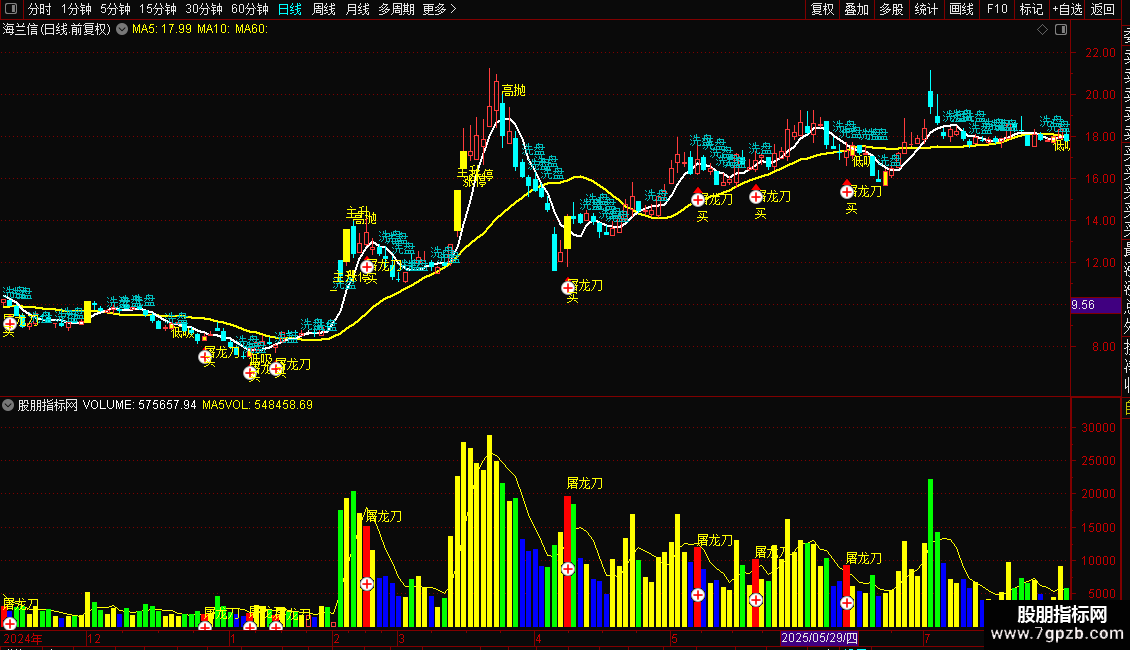Open the 统计 statistics tool
Viewport: 1130px width, 650px height.
click(x=926, y=9)
